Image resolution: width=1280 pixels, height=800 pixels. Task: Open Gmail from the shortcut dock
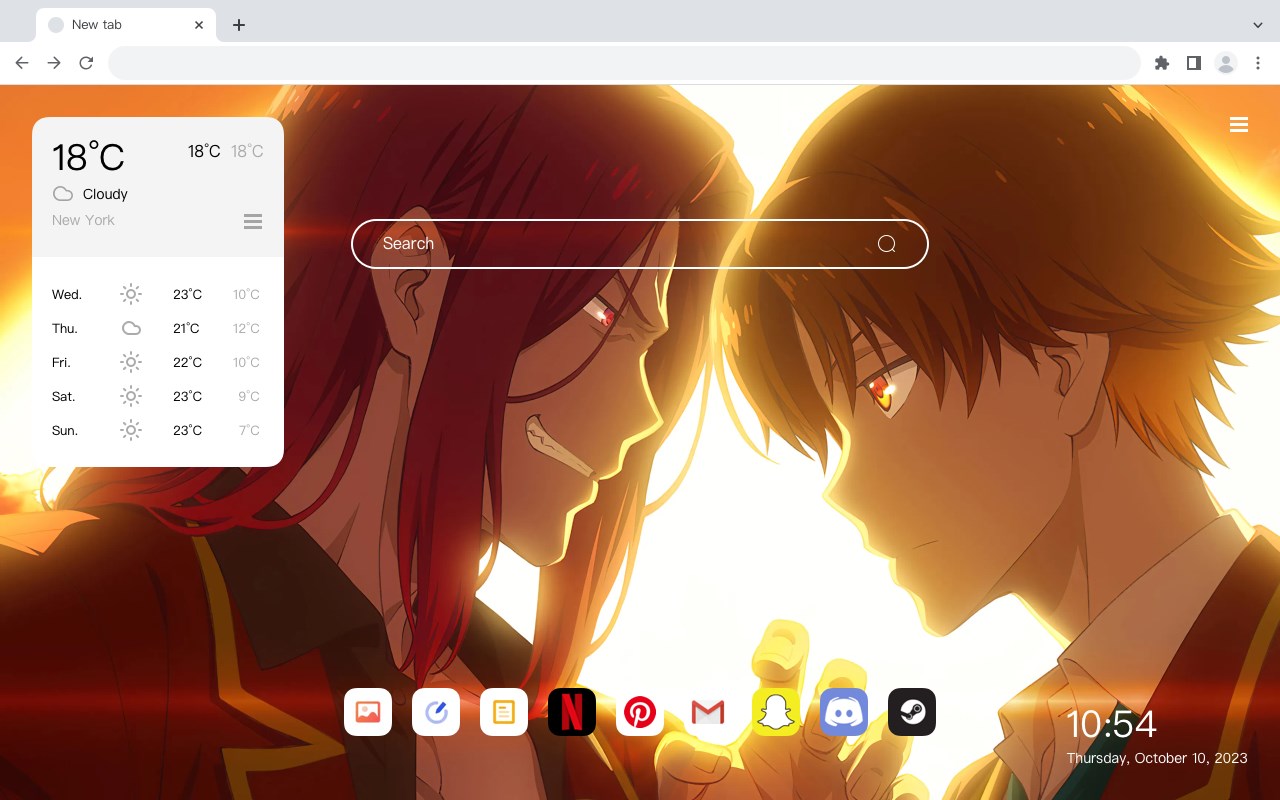[x=708, y=712]
